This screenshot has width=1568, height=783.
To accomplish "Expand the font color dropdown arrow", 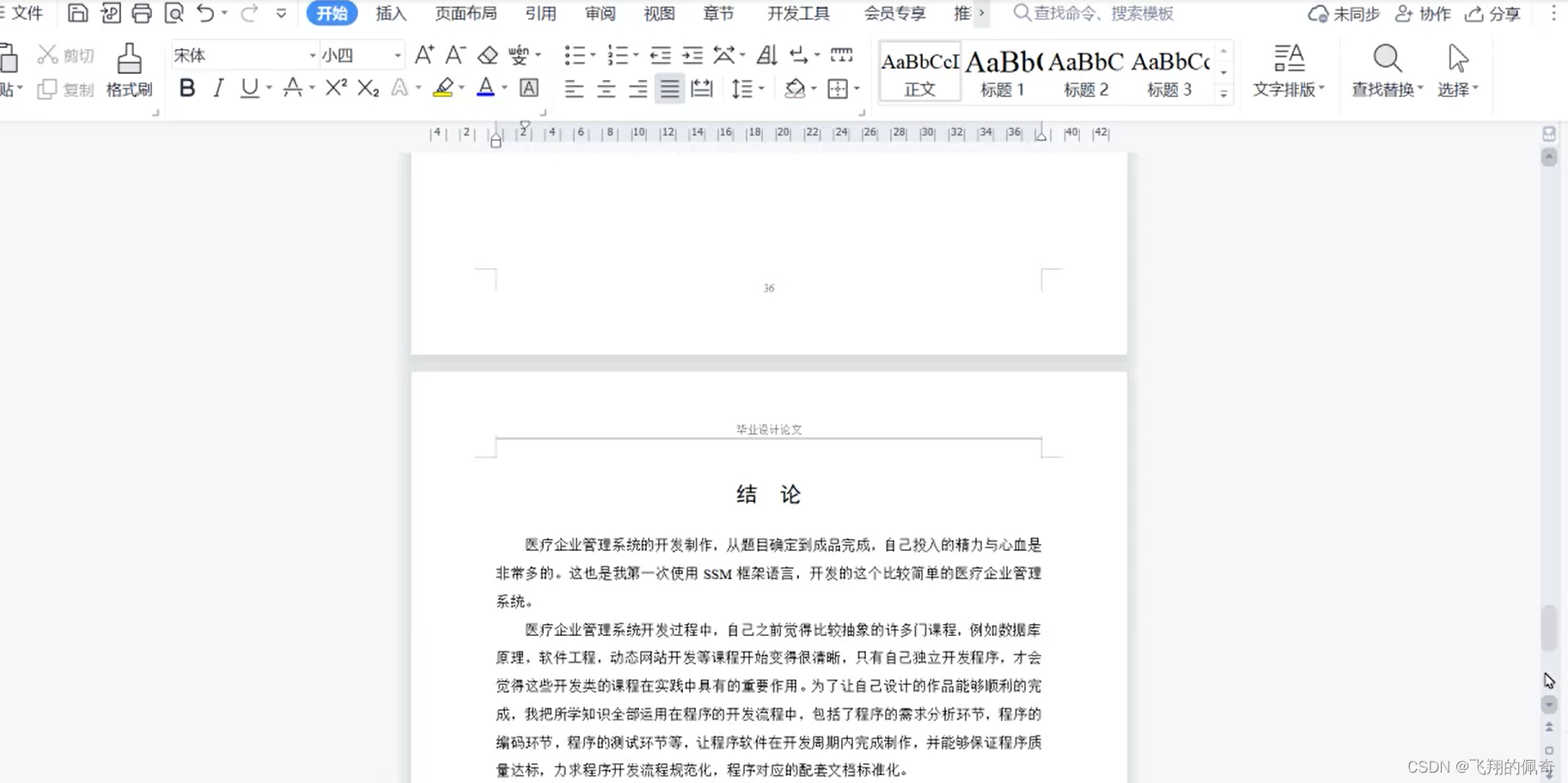I will point(504,88).
